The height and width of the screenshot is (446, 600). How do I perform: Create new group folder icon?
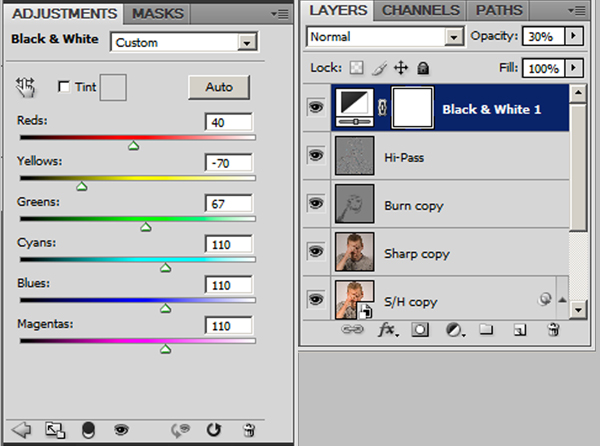click(x=486, y=328)
